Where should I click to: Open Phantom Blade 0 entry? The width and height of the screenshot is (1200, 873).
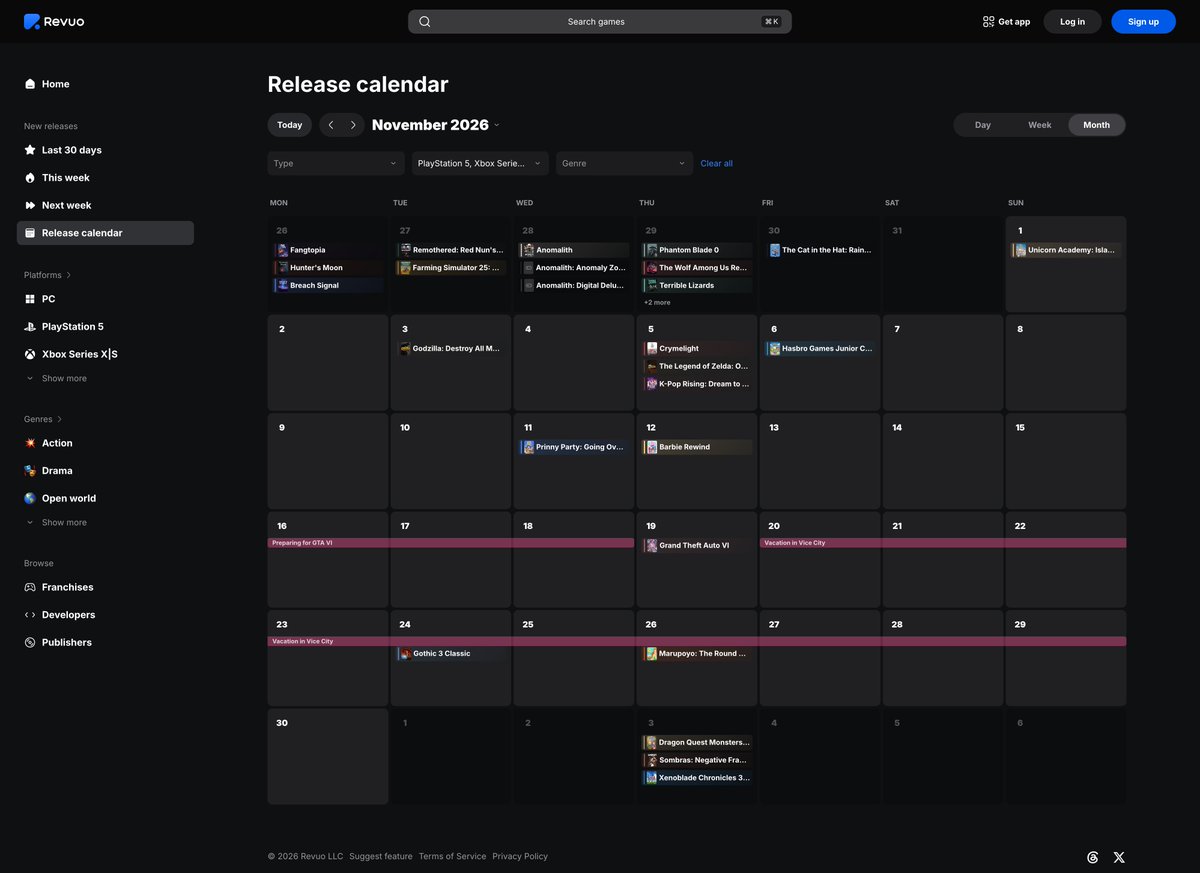(x=697, y=250)
